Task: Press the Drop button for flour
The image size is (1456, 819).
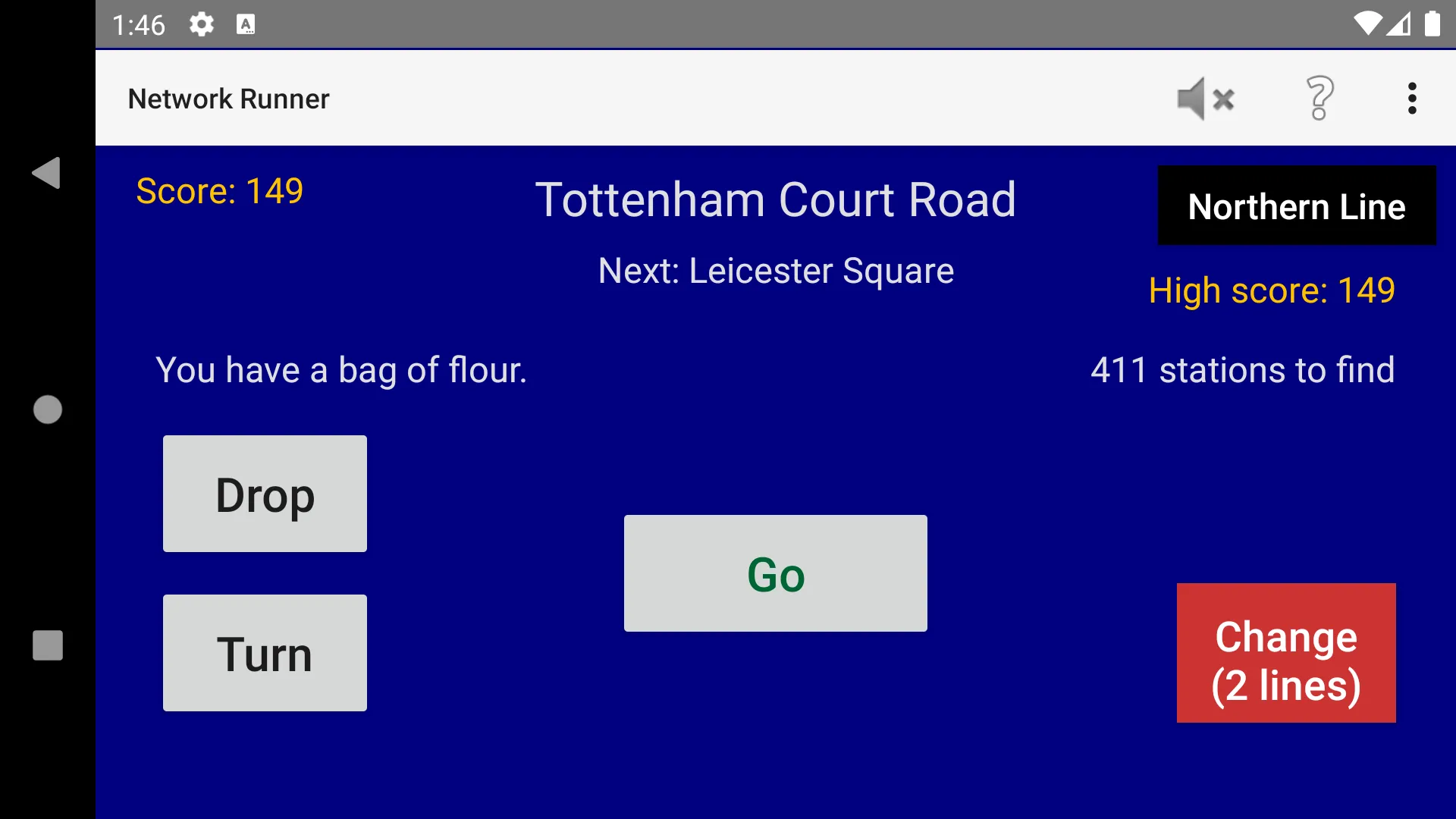Action: tap(265, 493)
